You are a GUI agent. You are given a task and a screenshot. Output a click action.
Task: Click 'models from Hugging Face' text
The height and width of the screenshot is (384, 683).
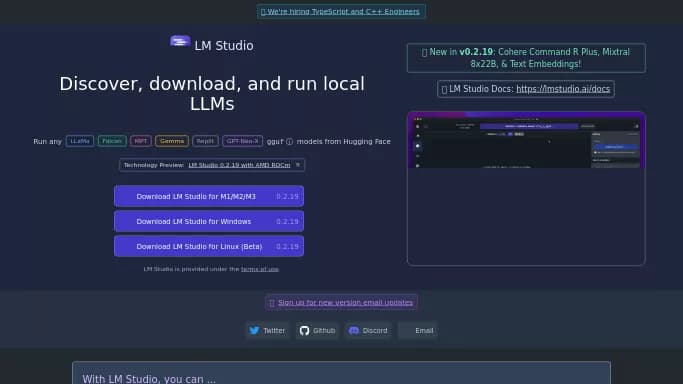(344, 141)
